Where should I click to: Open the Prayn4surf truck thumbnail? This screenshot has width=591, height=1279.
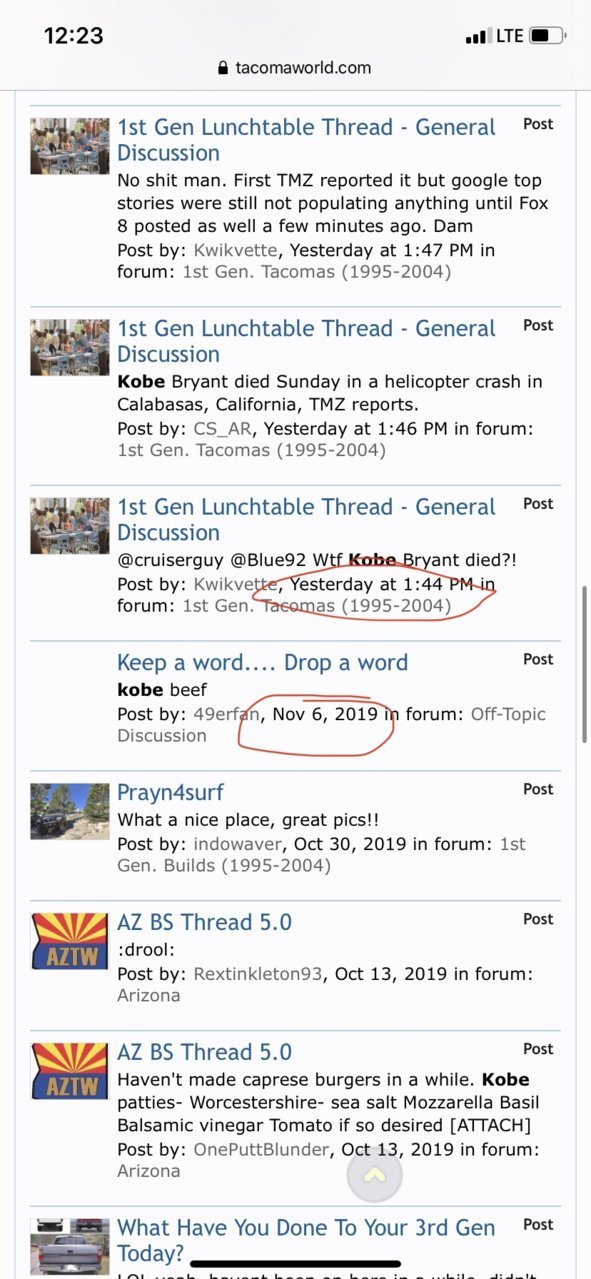tap(70, 811)
